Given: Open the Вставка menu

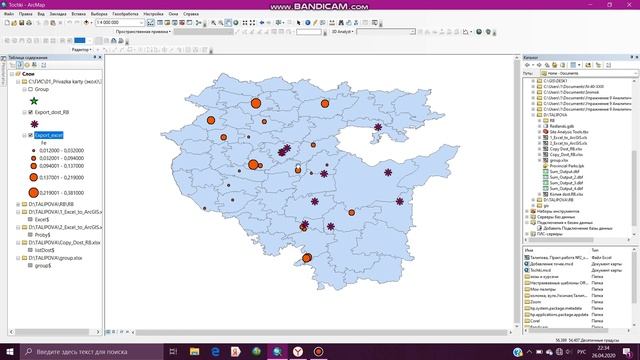Looking at the screenshot, I should tap(78, 14).
